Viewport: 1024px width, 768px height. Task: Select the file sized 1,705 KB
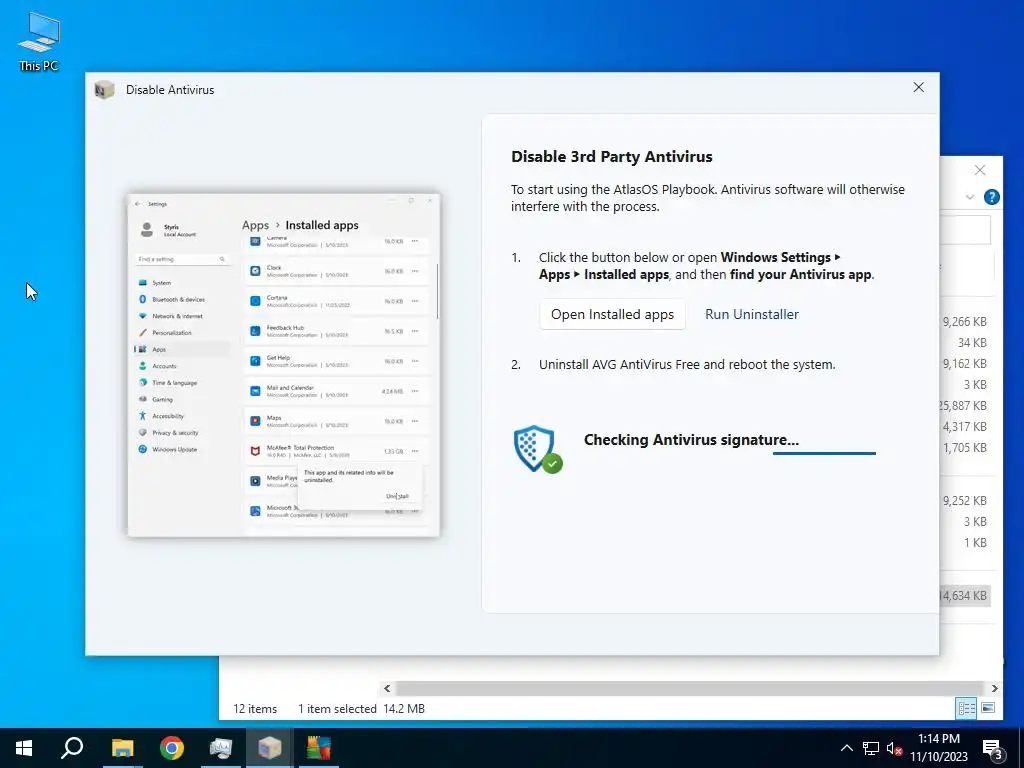click(965, 448)
